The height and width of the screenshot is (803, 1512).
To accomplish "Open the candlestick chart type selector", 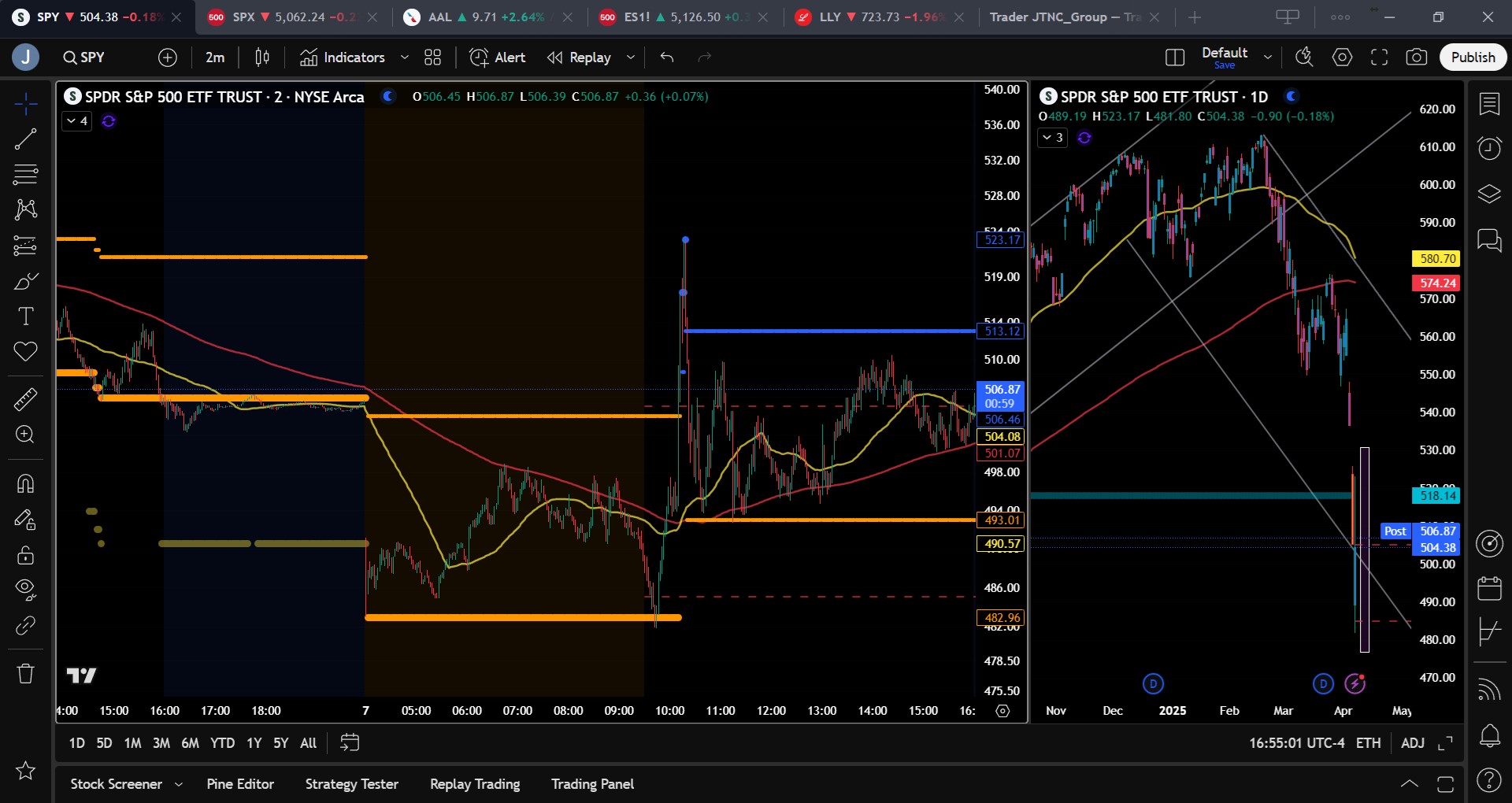I will 262,57.
